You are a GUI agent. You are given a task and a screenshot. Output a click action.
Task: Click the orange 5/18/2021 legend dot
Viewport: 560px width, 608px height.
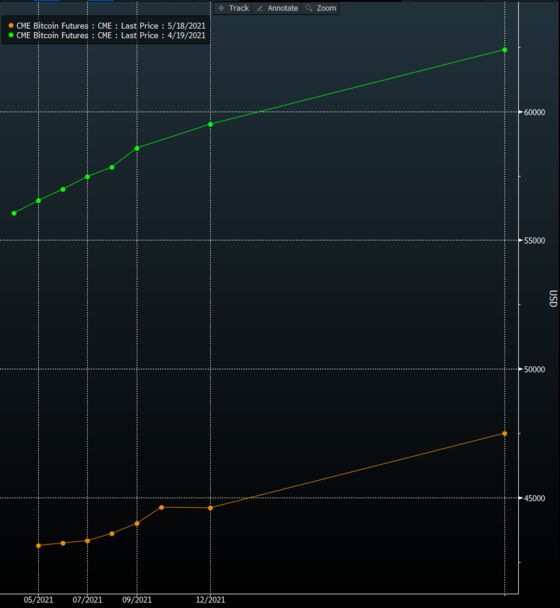coord(11,26)
